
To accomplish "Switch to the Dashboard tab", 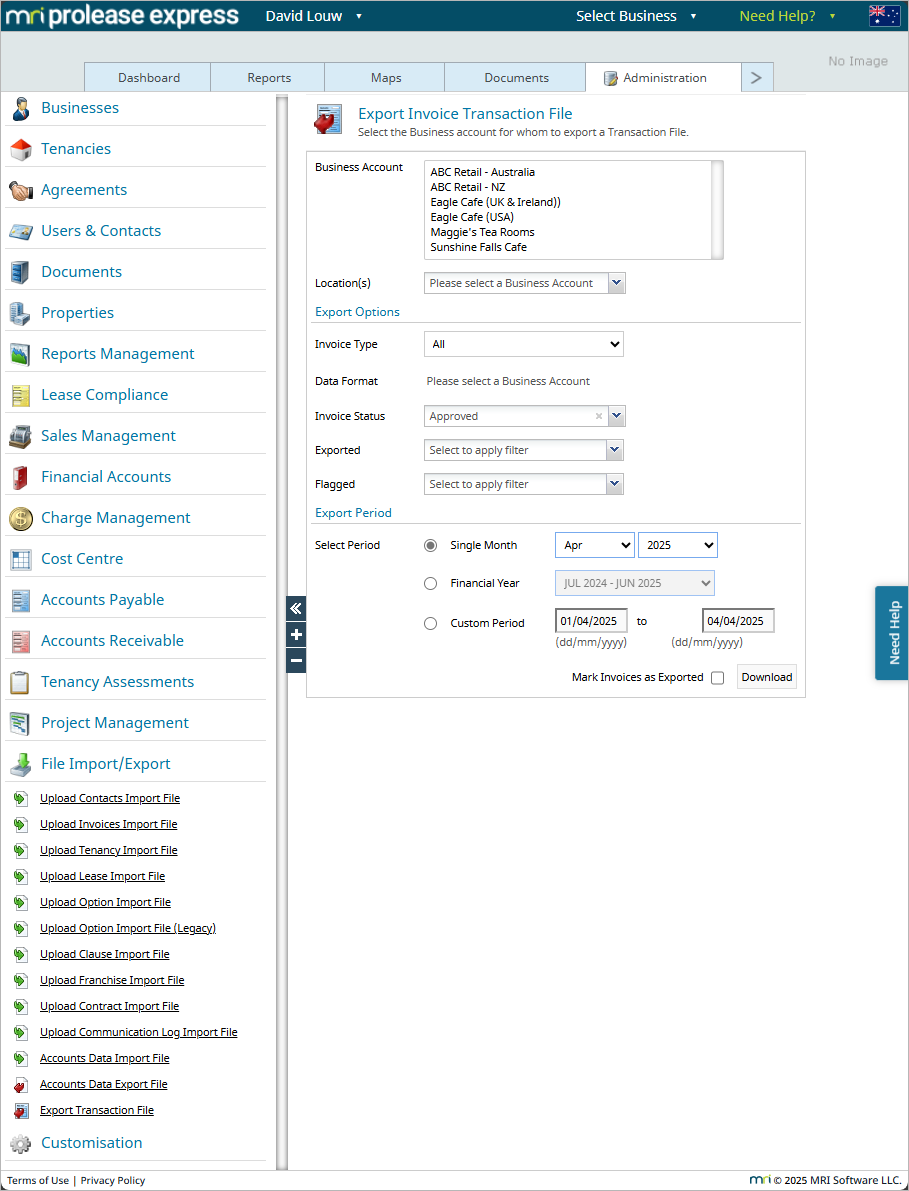I will (148, 77).
